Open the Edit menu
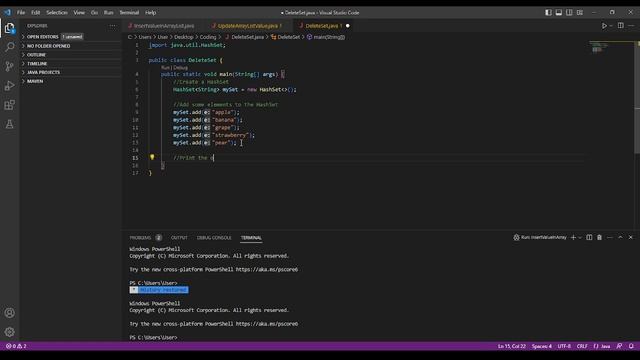Screen dimensions: 640x360 click(36, 13)
